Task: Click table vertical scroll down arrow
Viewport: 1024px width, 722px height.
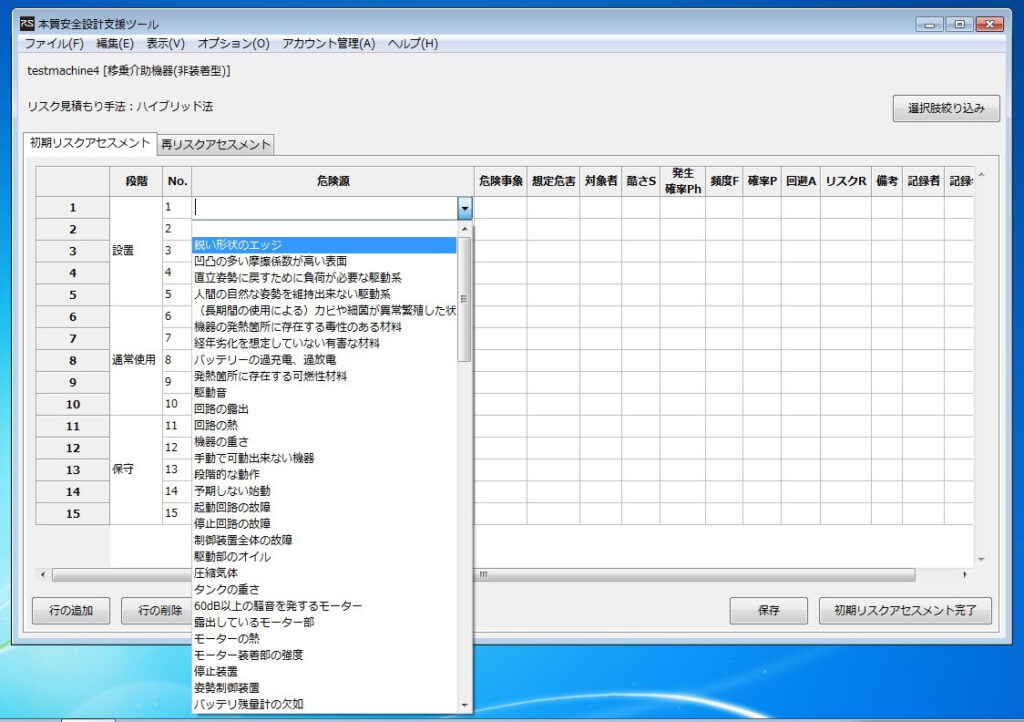Action: click(x=981, y=559)
